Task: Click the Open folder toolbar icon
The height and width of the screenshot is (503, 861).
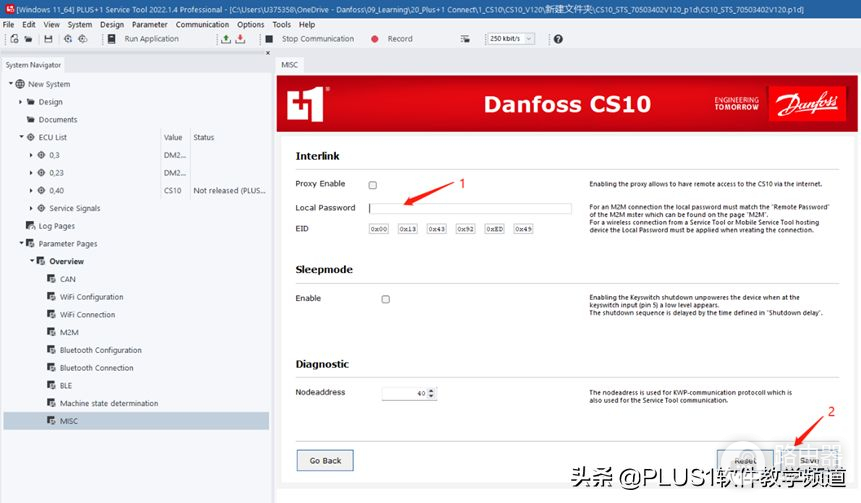Action: pos(30,39)
